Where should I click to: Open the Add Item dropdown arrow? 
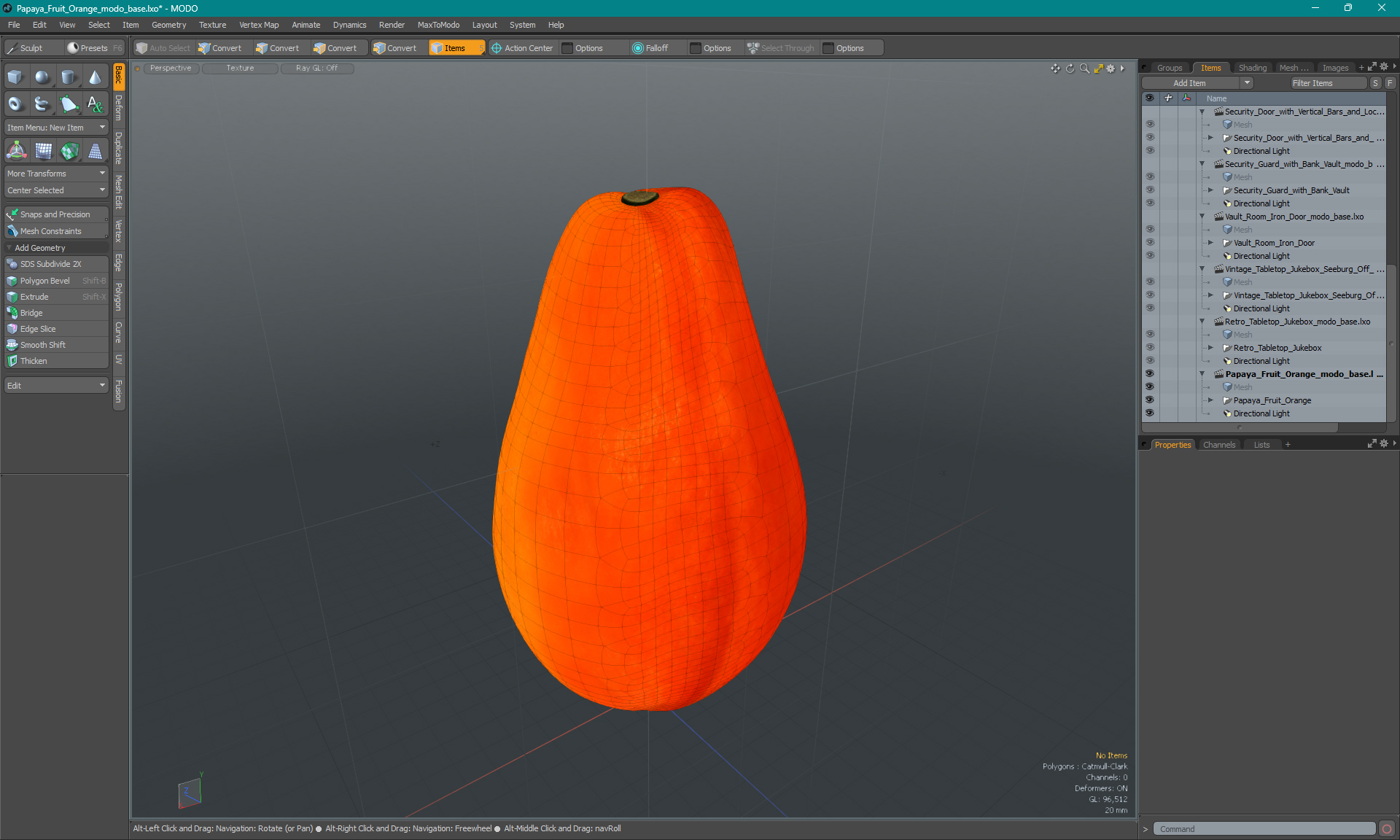[x=1248, y=83]
